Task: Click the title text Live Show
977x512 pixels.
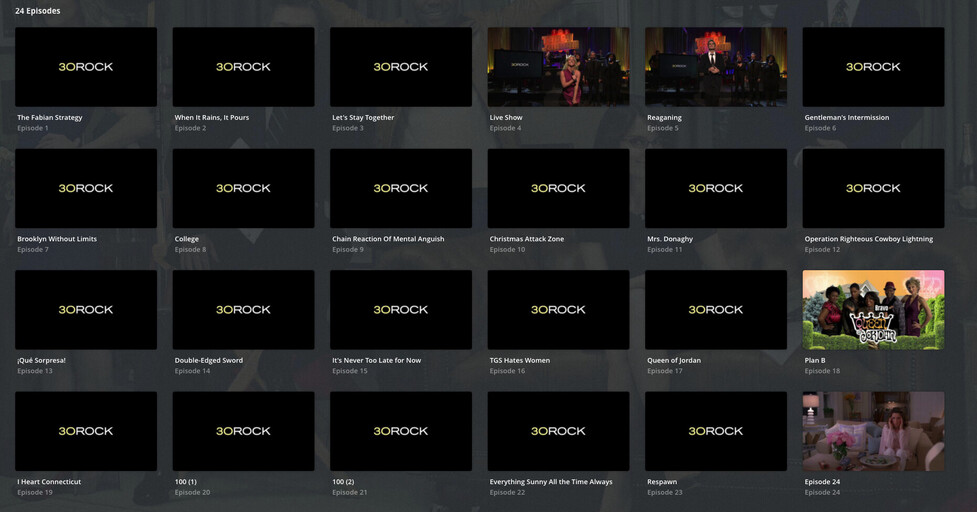Action: [506, 117]
